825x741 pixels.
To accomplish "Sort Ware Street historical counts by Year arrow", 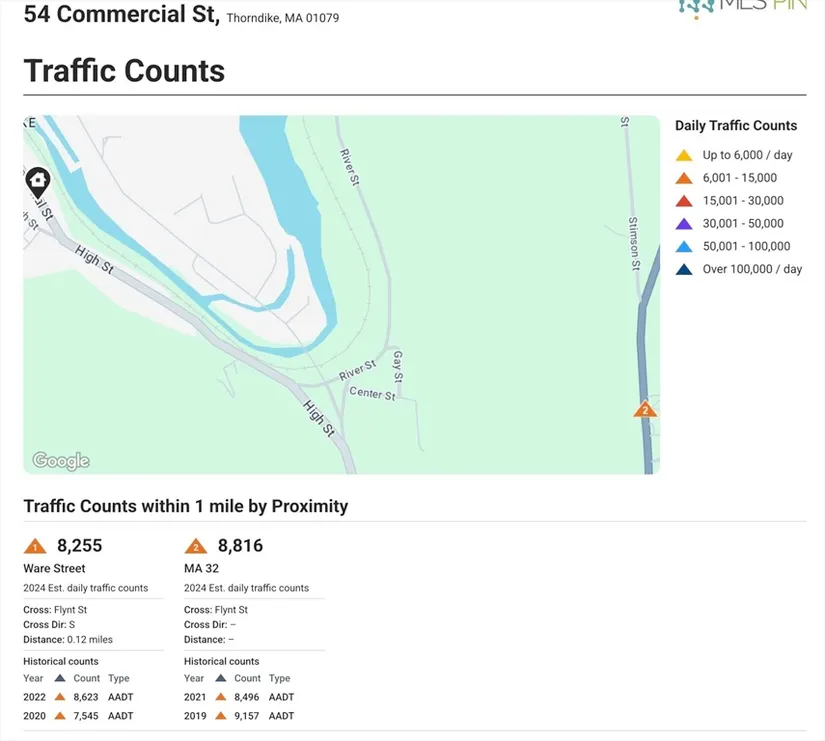I will coord(59,678).
